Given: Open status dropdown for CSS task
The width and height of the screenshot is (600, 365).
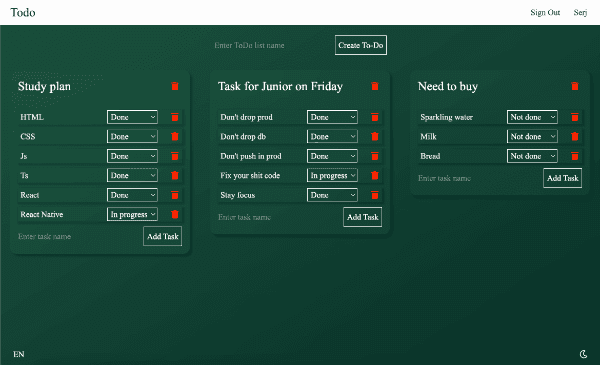Looking at the screenshot, I should (x=132, y=136).
